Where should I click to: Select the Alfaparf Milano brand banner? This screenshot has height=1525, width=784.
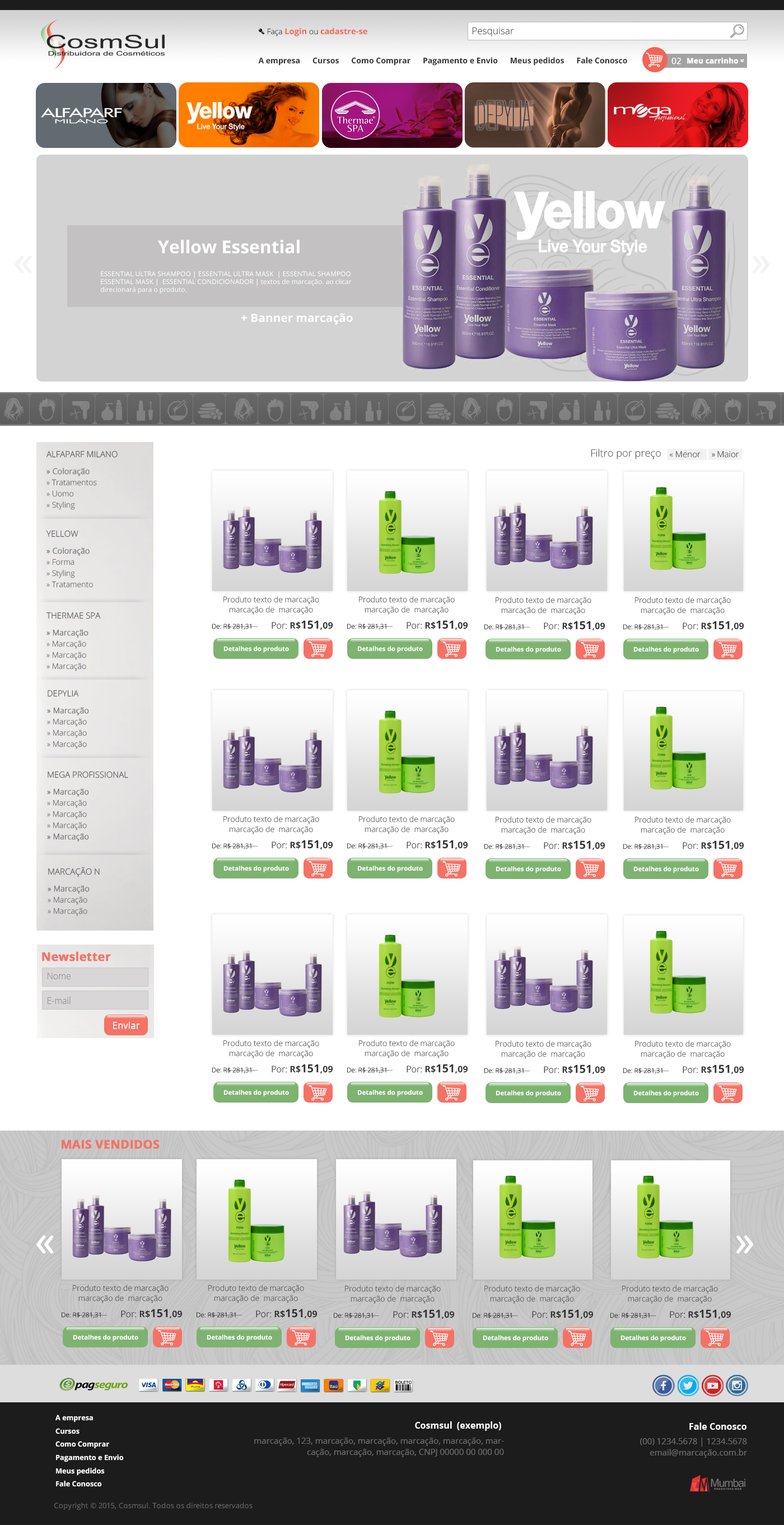point(106,115)
